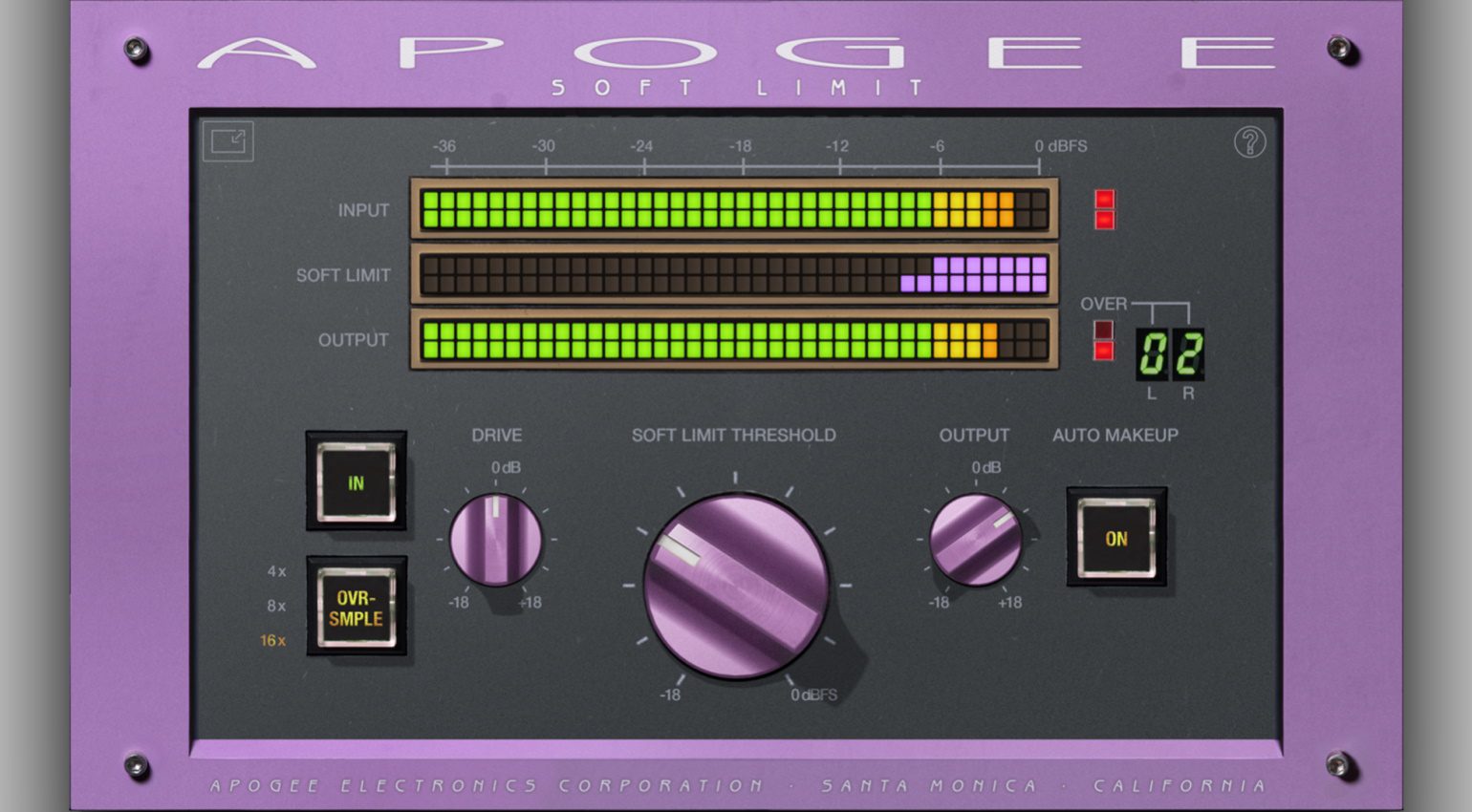Disable the AUTO MAKEUP ON button
1472x812 pixels.
point(1116,539)
